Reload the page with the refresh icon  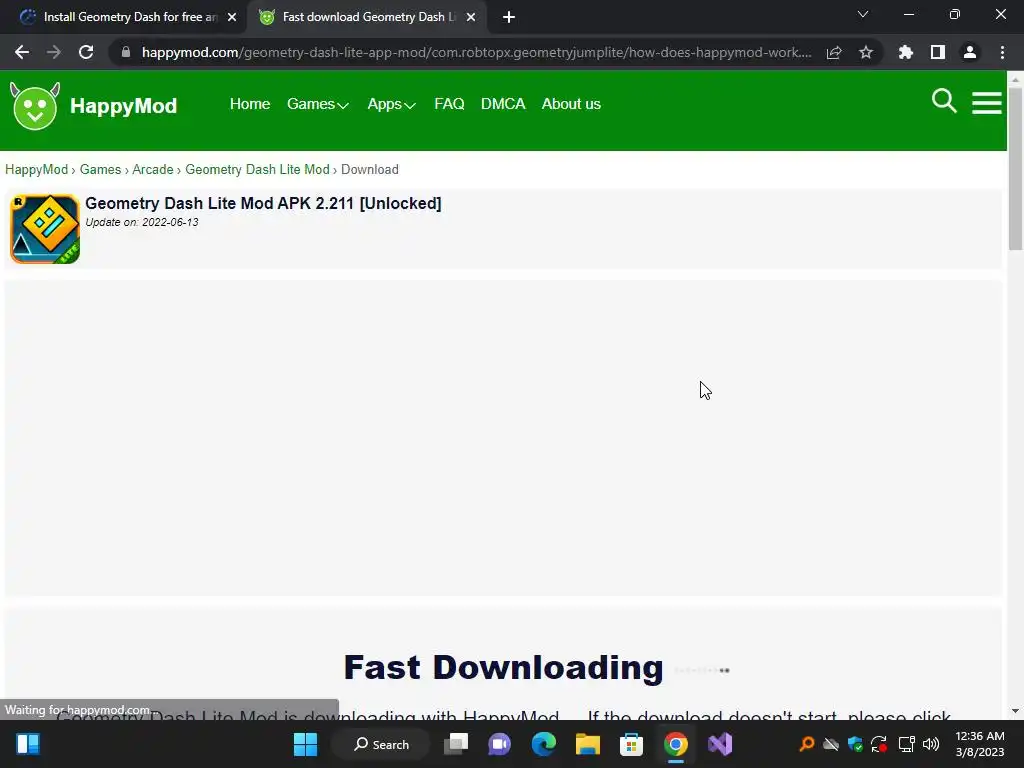pyautogui.click(x=86, y=52)
